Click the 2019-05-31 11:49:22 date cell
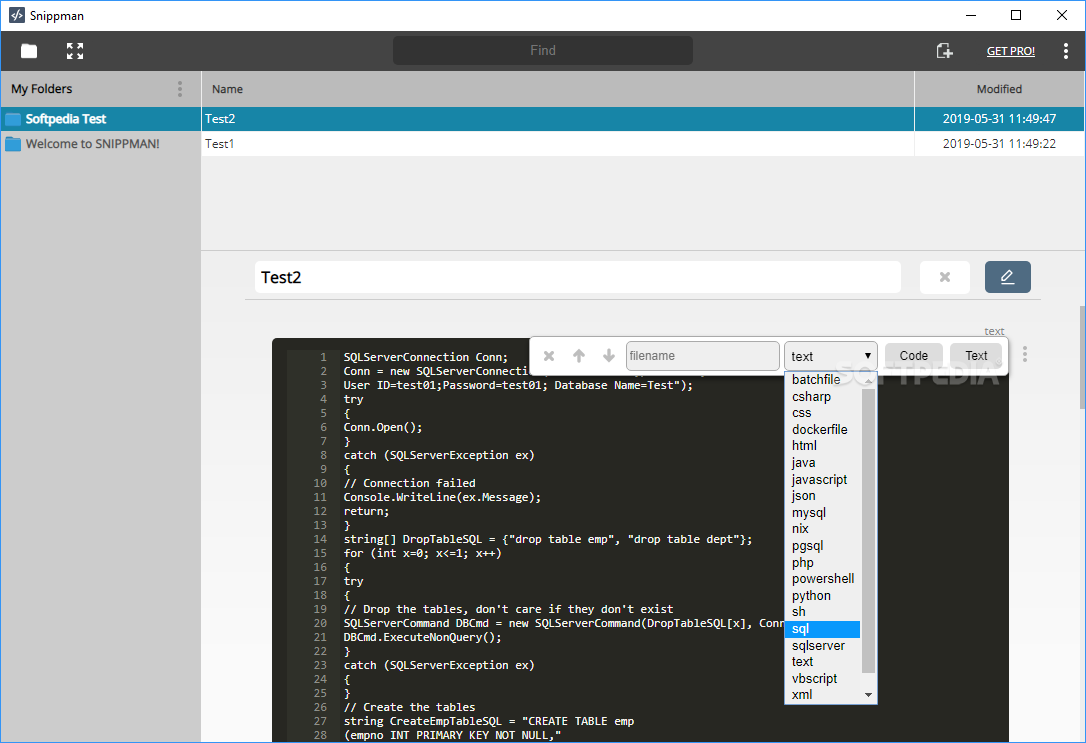The height and width of the screenshot is (743, 1086). (x=999, y=143)
